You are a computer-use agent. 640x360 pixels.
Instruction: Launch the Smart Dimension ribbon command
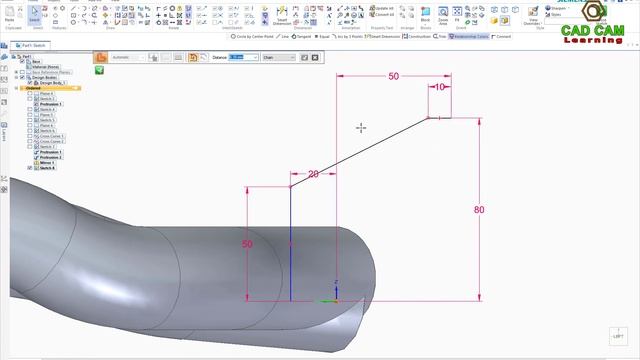[x=282, y=16]
